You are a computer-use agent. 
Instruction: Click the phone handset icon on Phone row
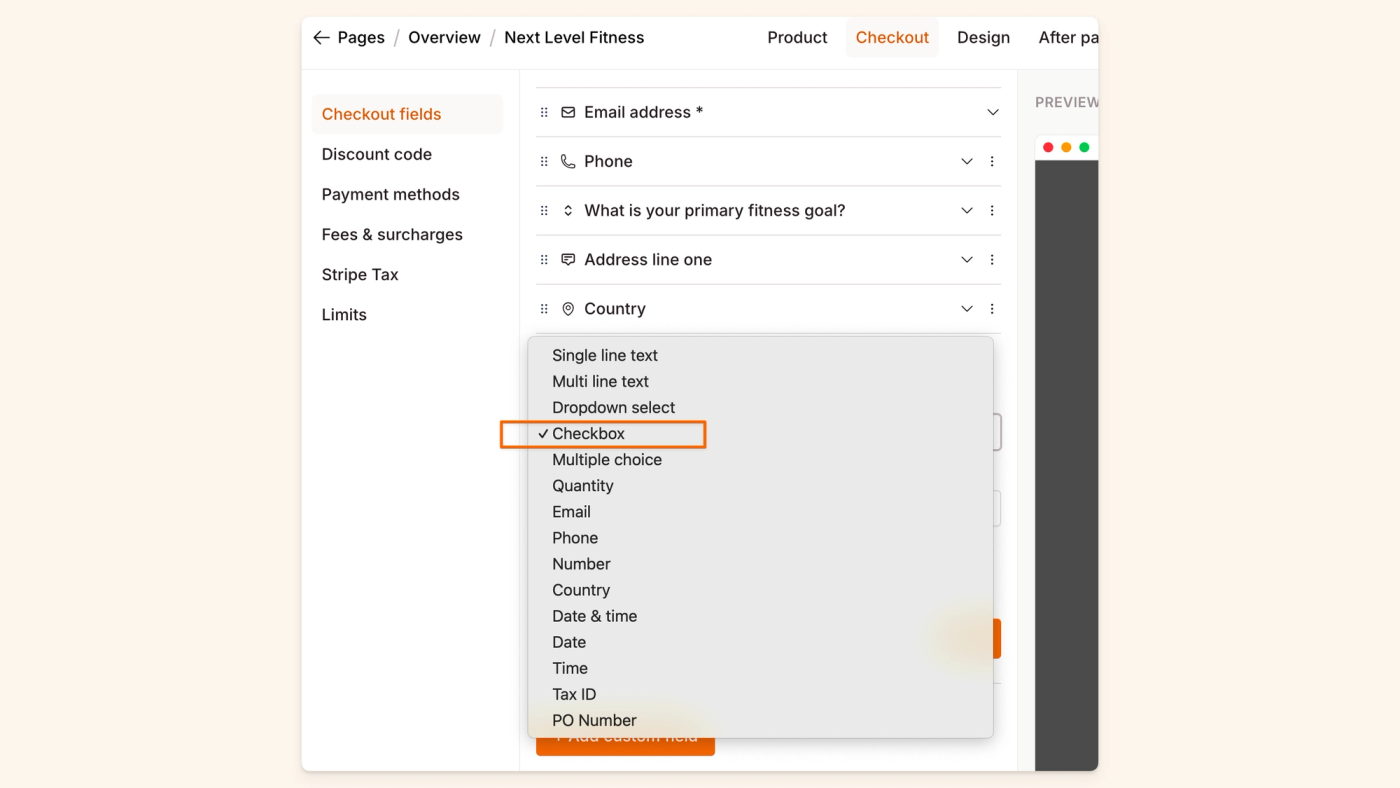568,161
